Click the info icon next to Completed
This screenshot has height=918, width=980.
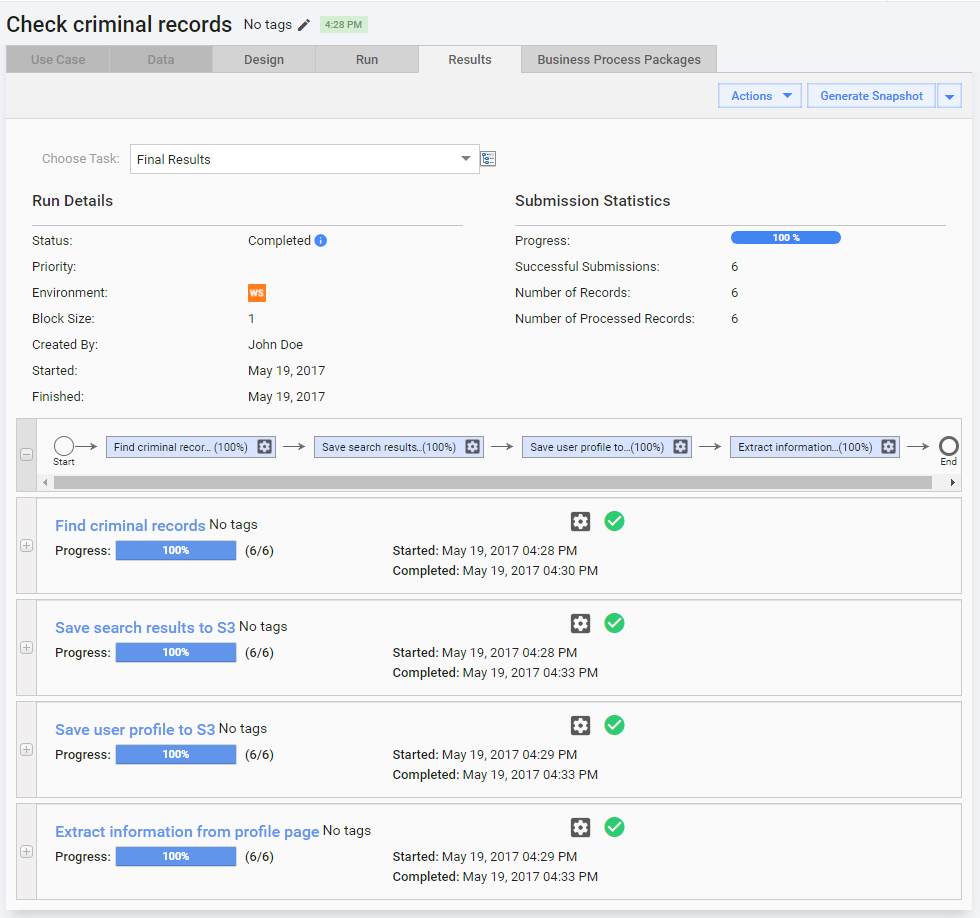point(321,241)
